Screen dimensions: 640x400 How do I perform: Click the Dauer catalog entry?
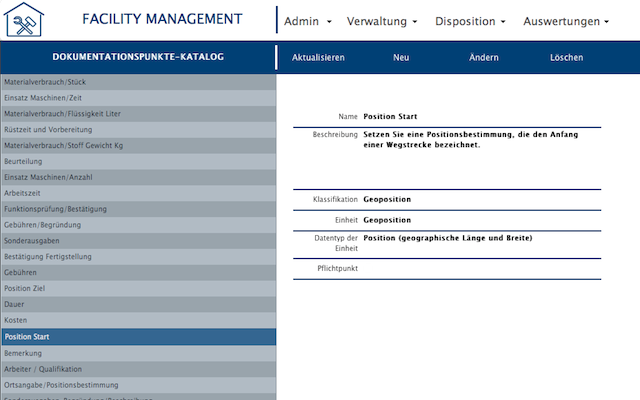(x=138, y=305)
